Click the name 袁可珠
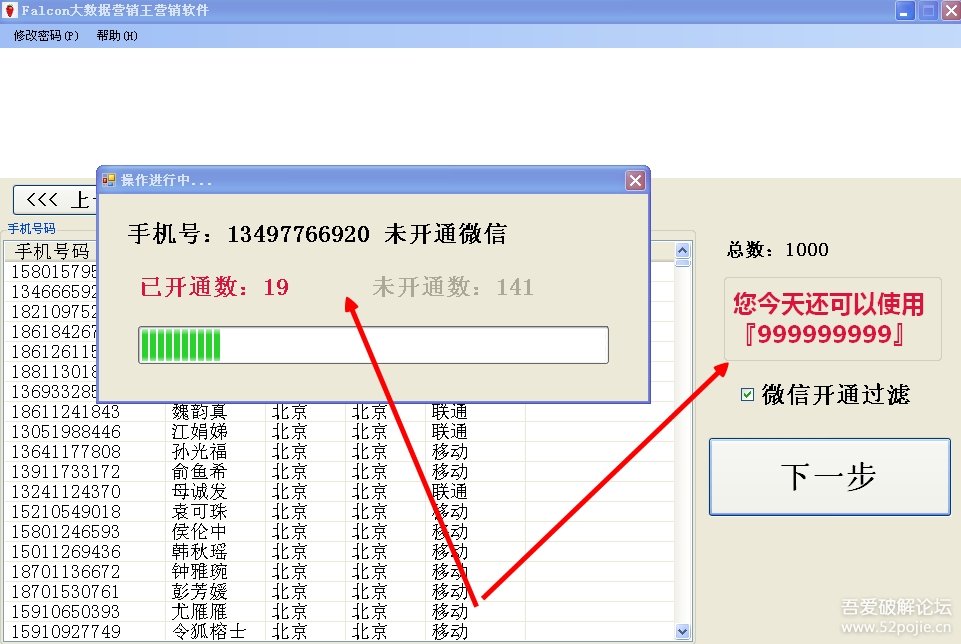Viewport: 961px width, 644px height. tap(199, 512)
